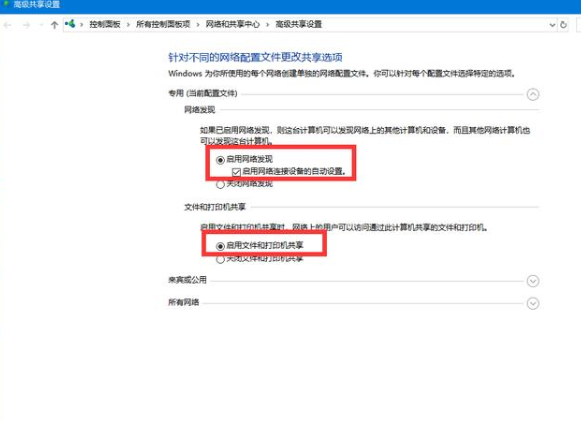This screenshot has width=581, height=421.
Task: Click the 专用 (当前配置文件) label
Action: 203,93
